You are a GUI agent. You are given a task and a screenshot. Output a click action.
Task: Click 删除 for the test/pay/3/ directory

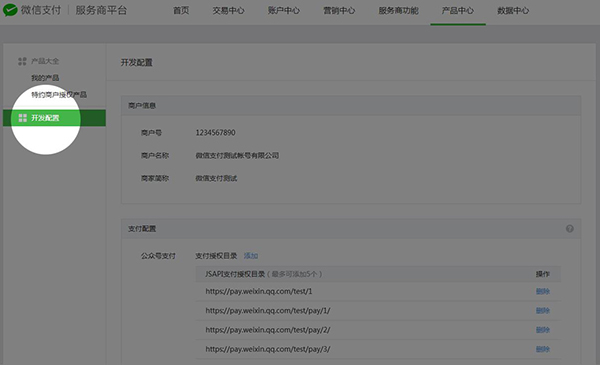coord(543,349)
